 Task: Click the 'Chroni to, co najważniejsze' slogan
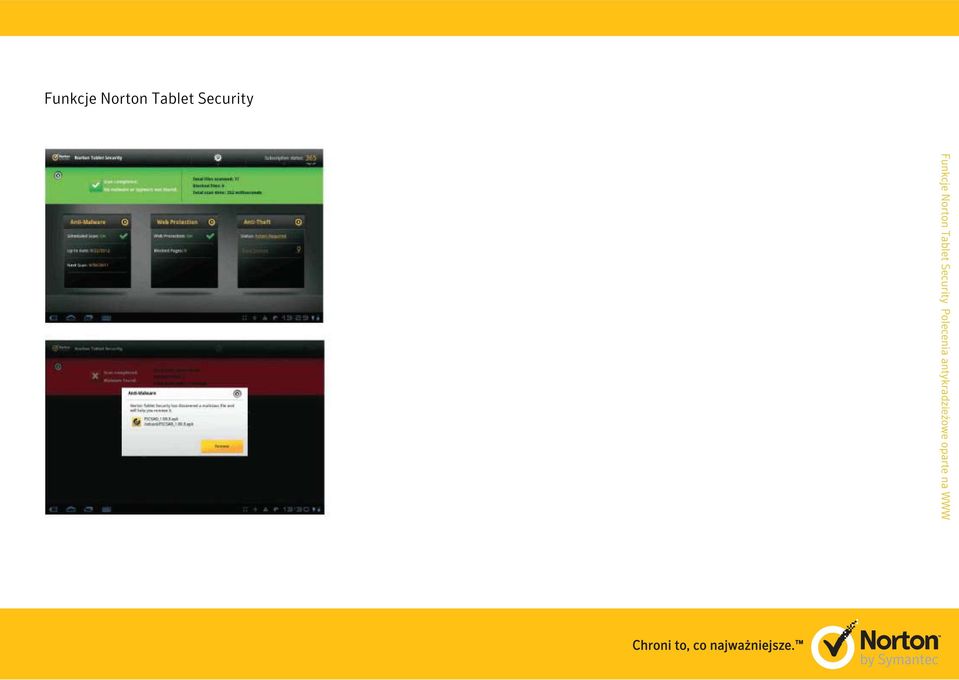point(717,645)
